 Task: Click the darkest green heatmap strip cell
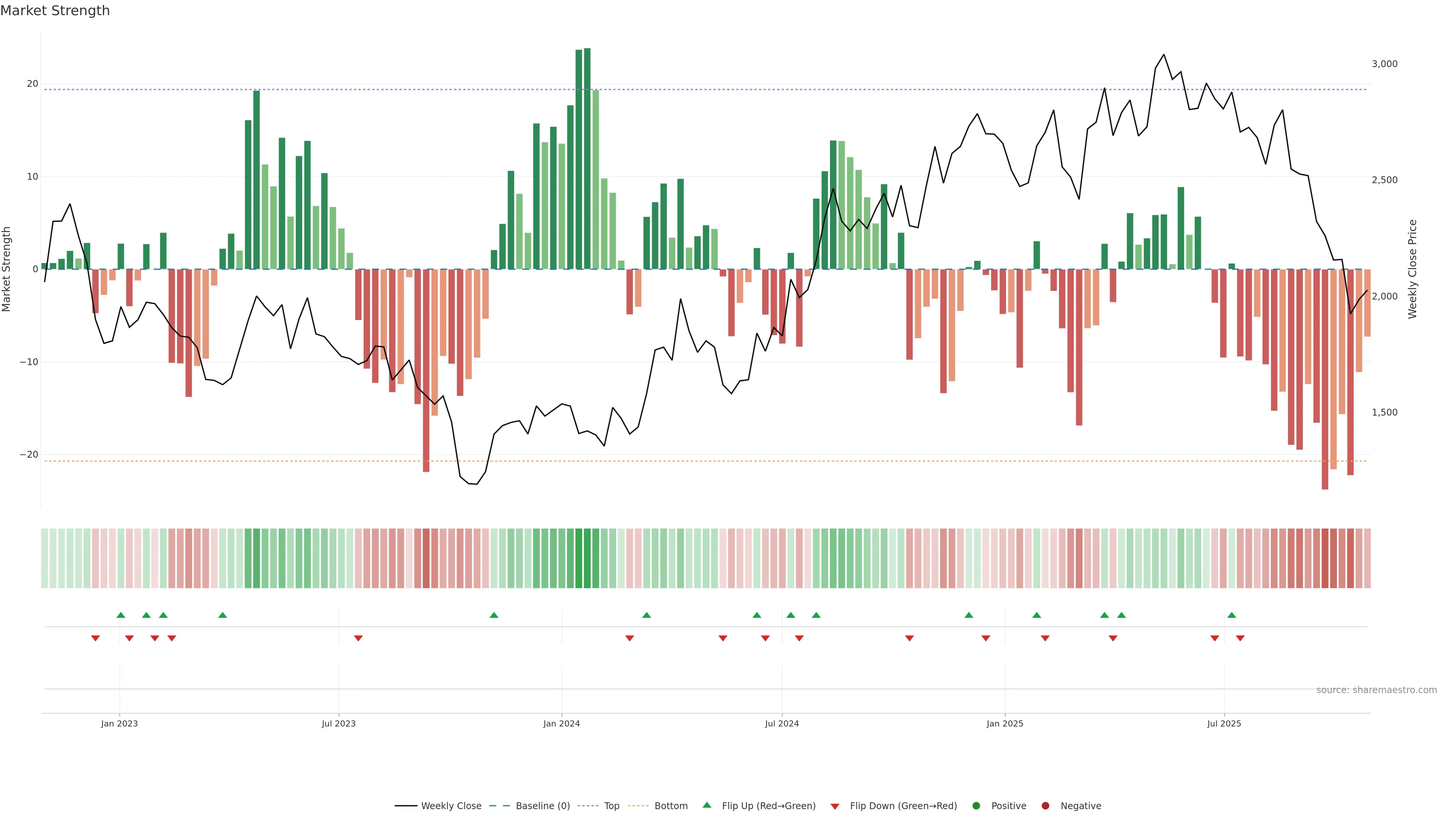coord(587,559)
